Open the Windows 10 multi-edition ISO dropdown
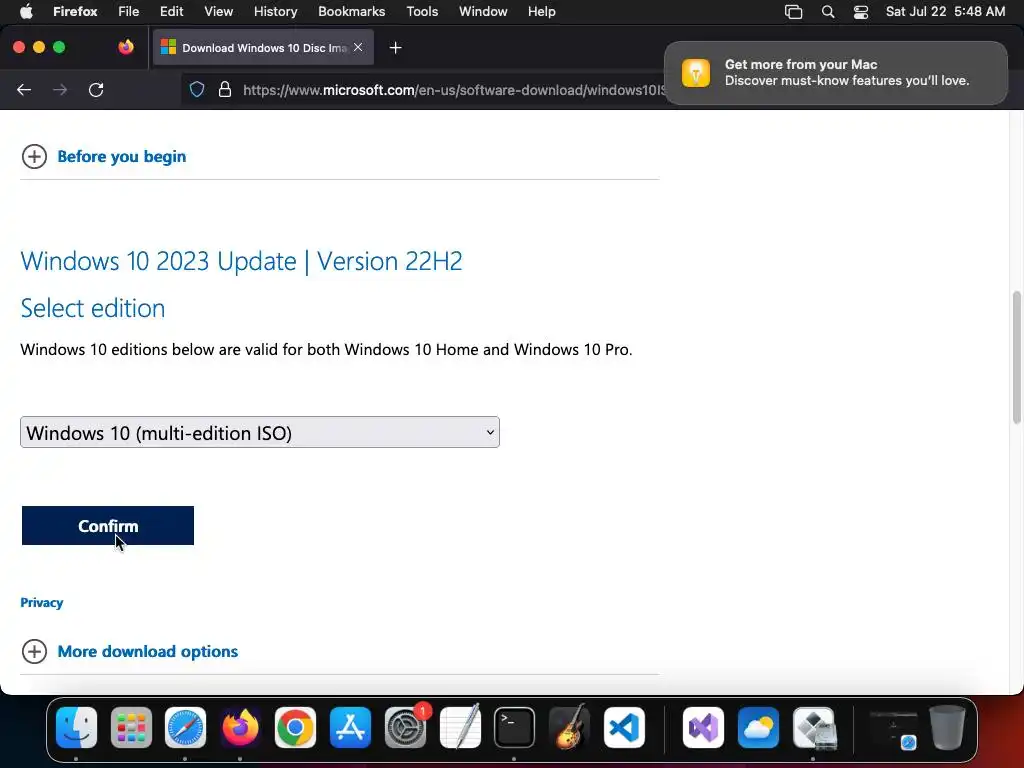This screenshot has height=768, width=1024. 260,432
